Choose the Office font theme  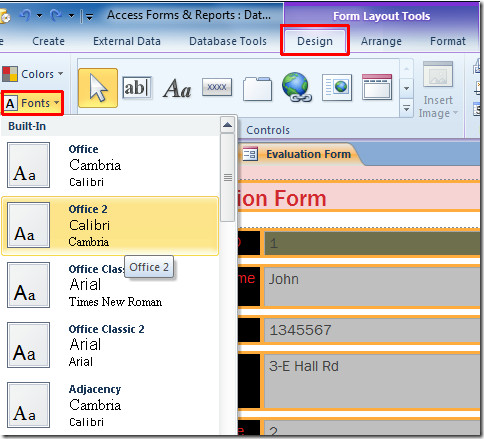tap(110, 165)
